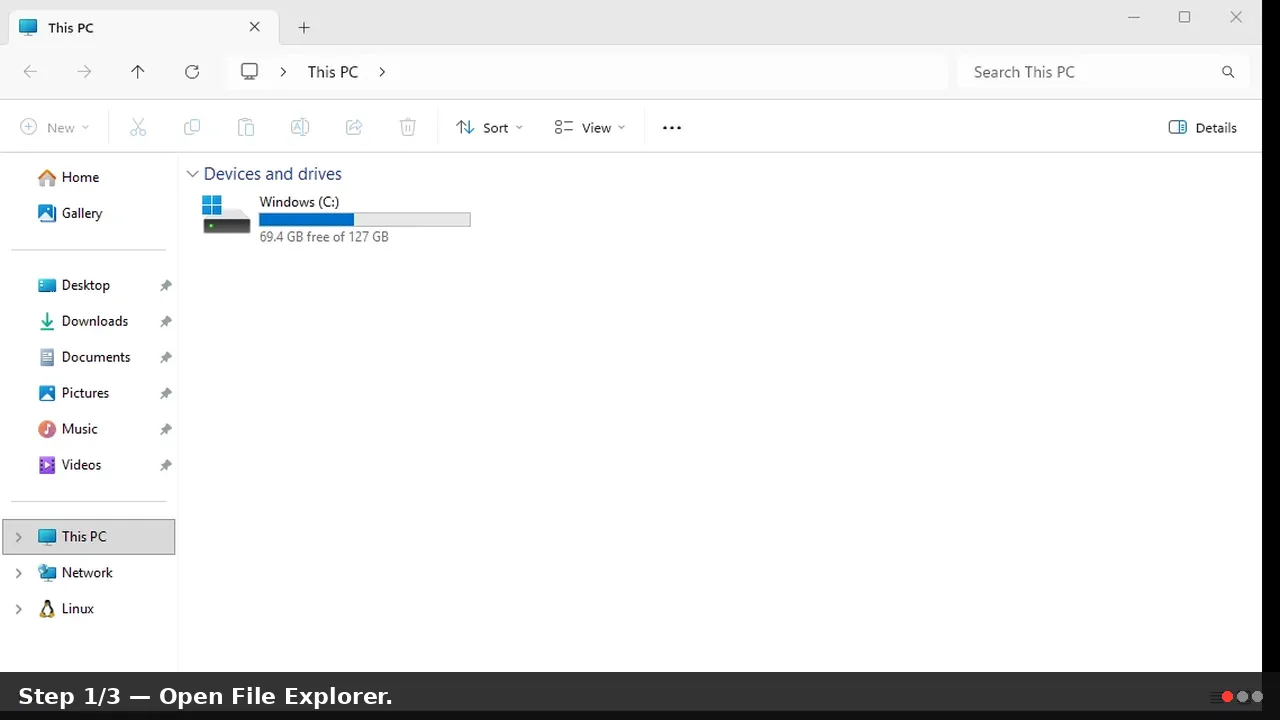Image resolution: width=1280 pixels, height=720 pixels.
Task: Click the Share icon in toolbar
Action: [353, 127]
